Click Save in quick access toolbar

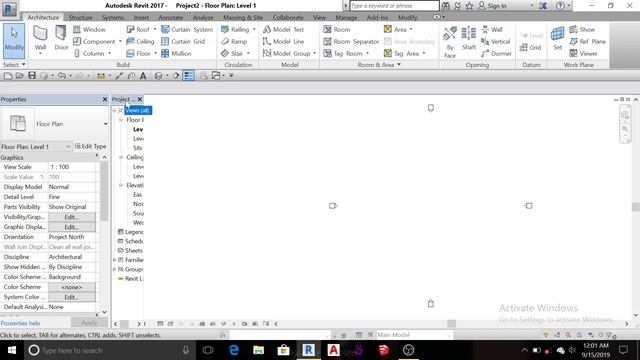tap(32, 76)
